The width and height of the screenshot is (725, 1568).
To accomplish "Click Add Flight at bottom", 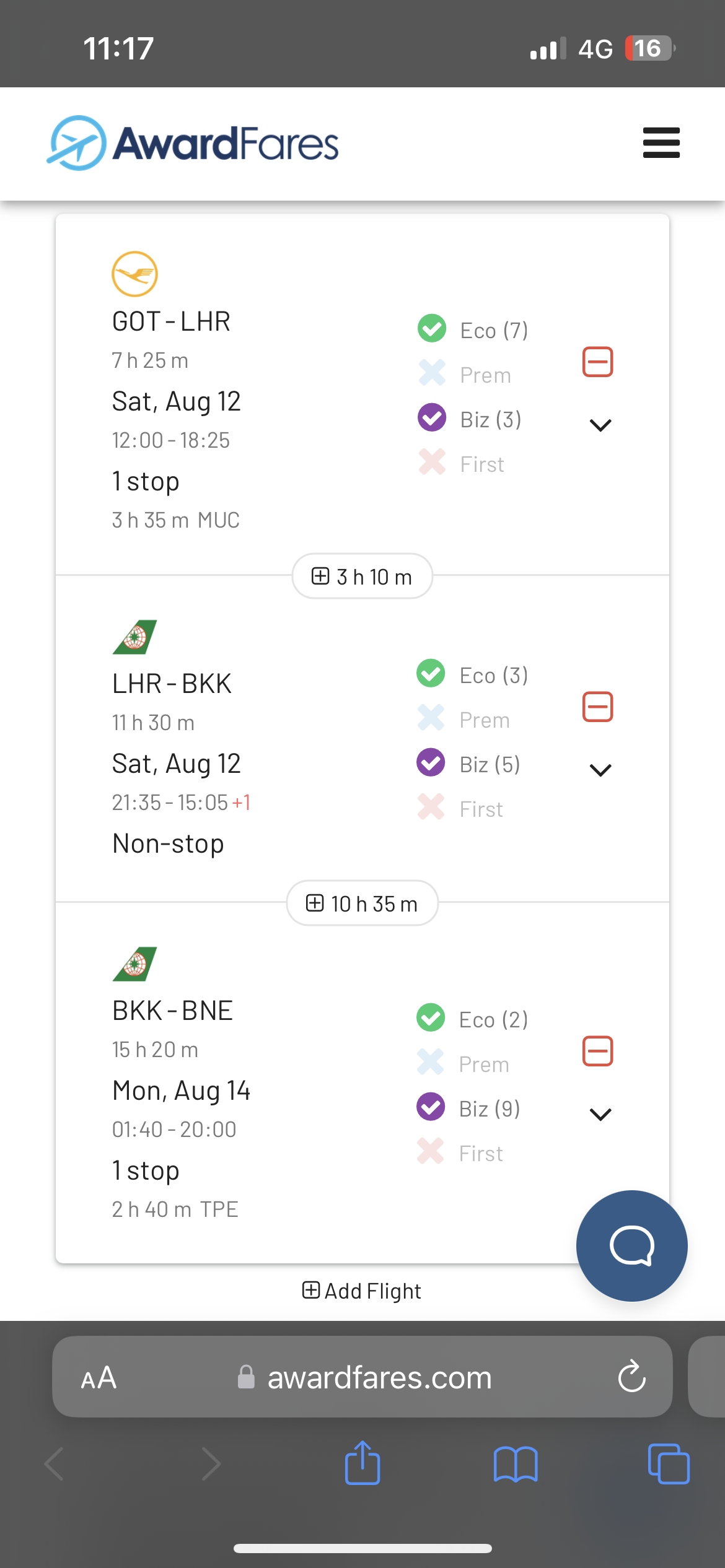I will point(362,1291).
